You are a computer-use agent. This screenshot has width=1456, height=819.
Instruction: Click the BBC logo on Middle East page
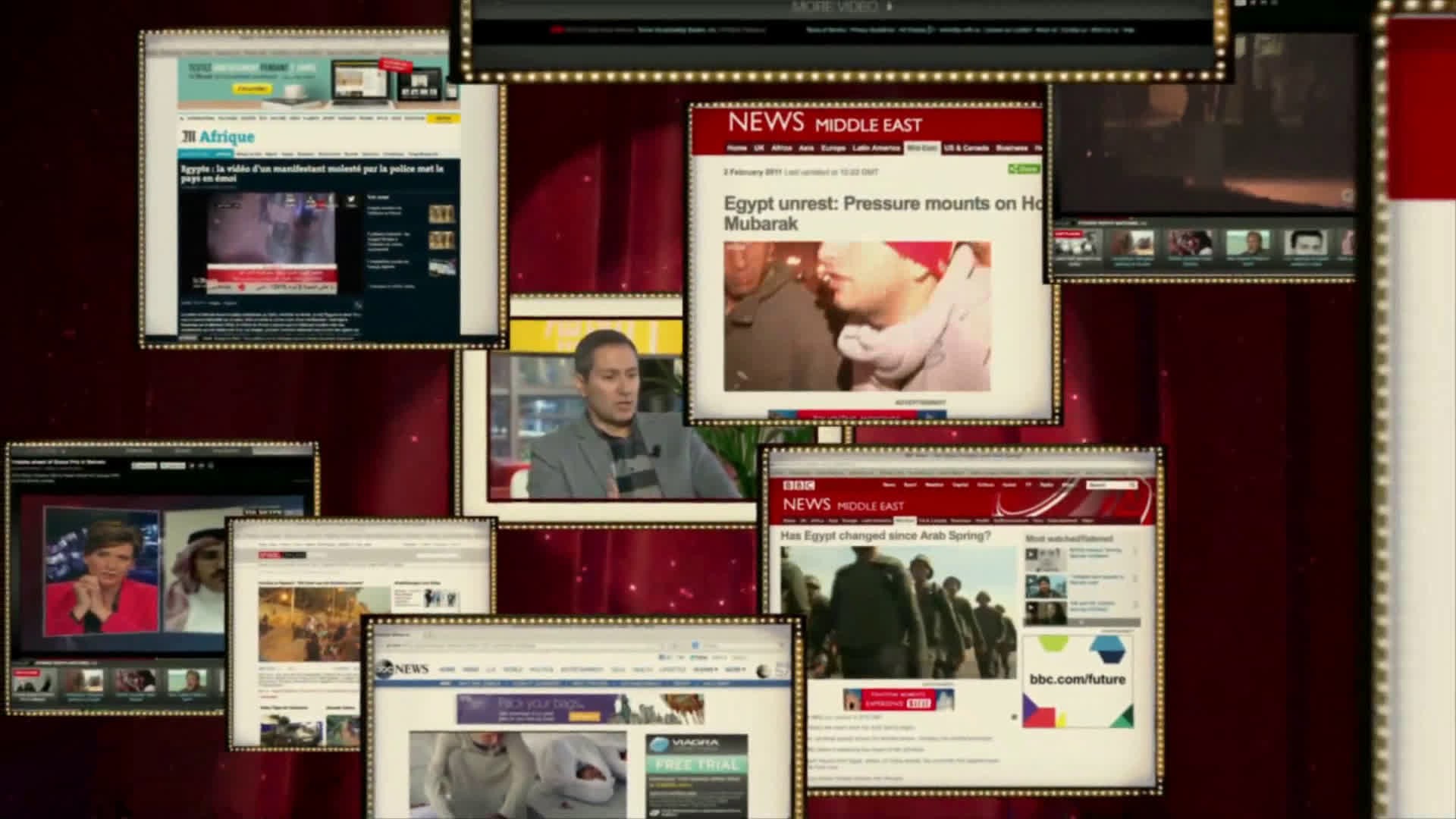(x=799, y=485)
